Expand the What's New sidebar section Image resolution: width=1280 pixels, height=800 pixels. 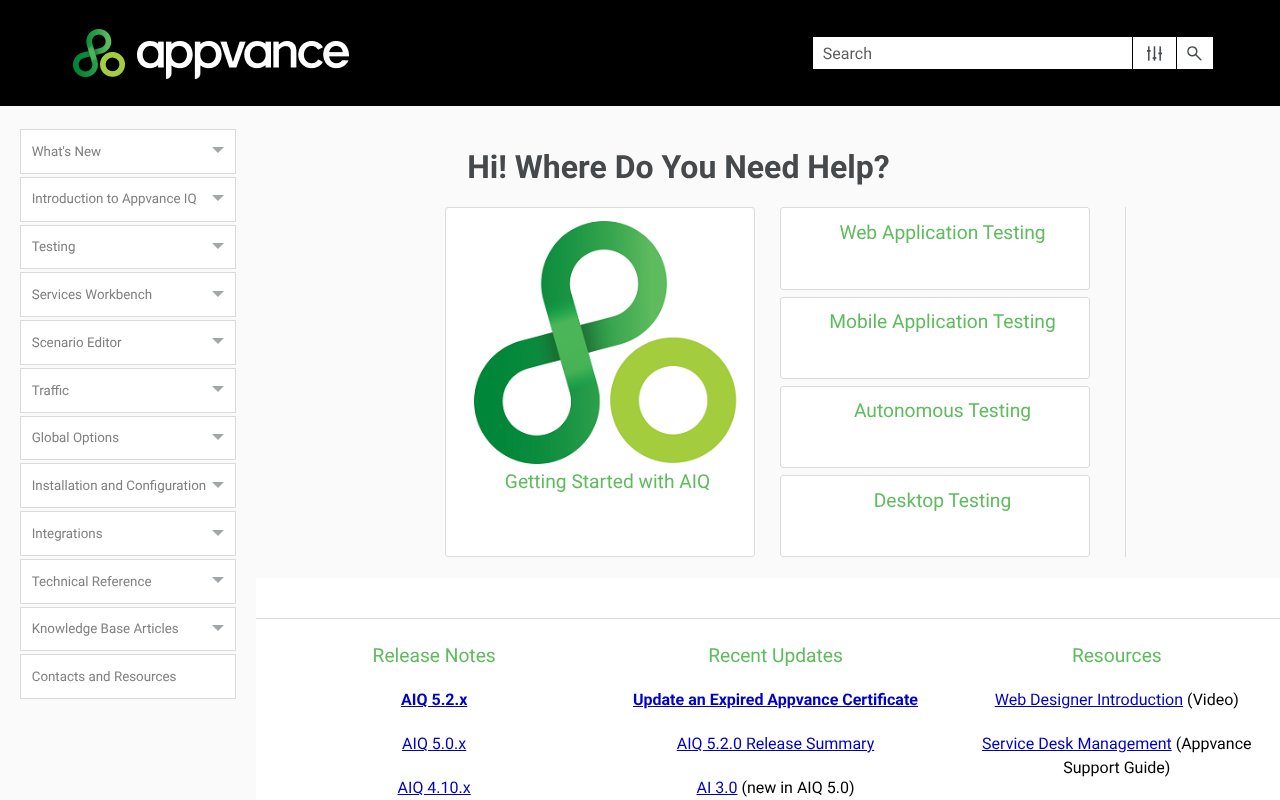click(127, 151)
